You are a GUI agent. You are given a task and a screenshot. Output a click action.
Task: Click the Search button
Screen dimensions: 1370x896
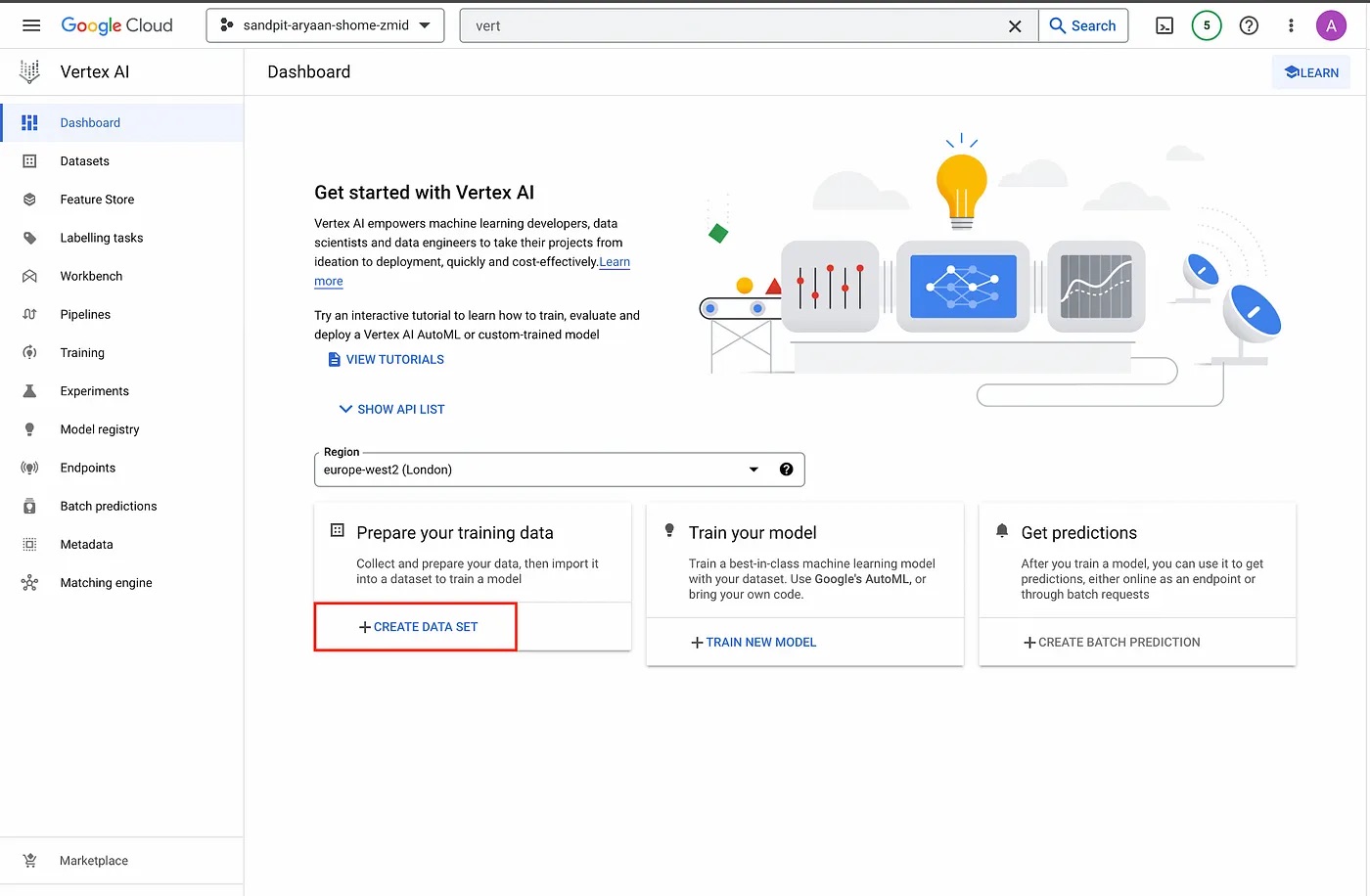coord(1083,25)
